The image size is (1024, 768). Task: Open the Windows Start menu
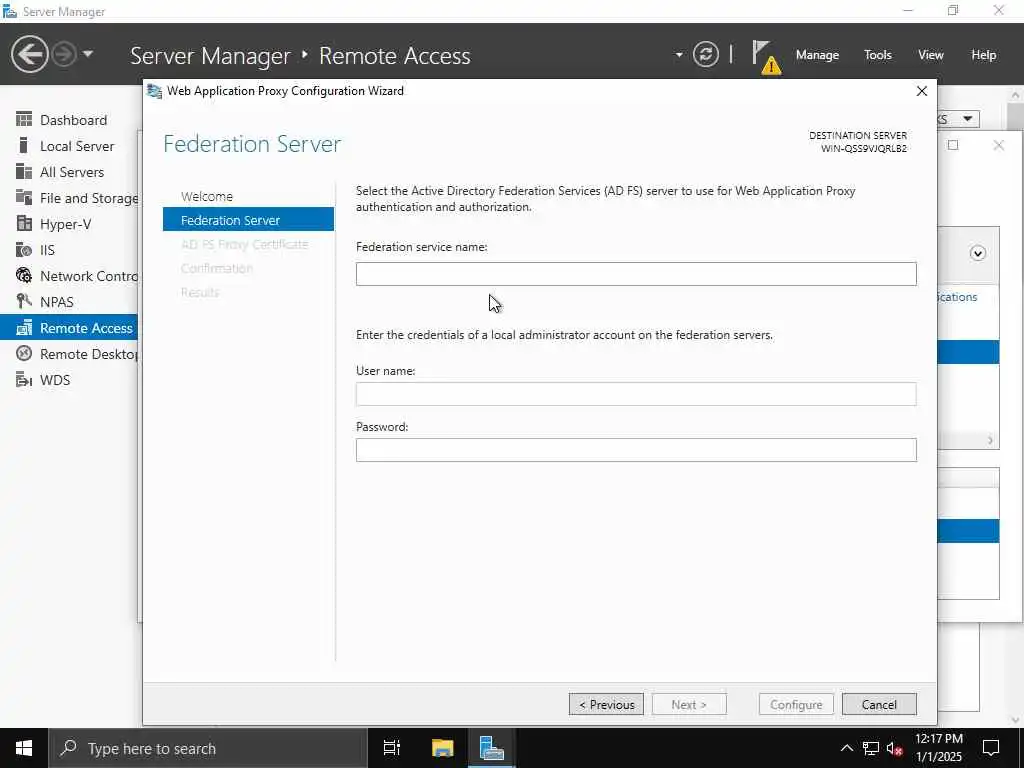click(x=24, y=748)
